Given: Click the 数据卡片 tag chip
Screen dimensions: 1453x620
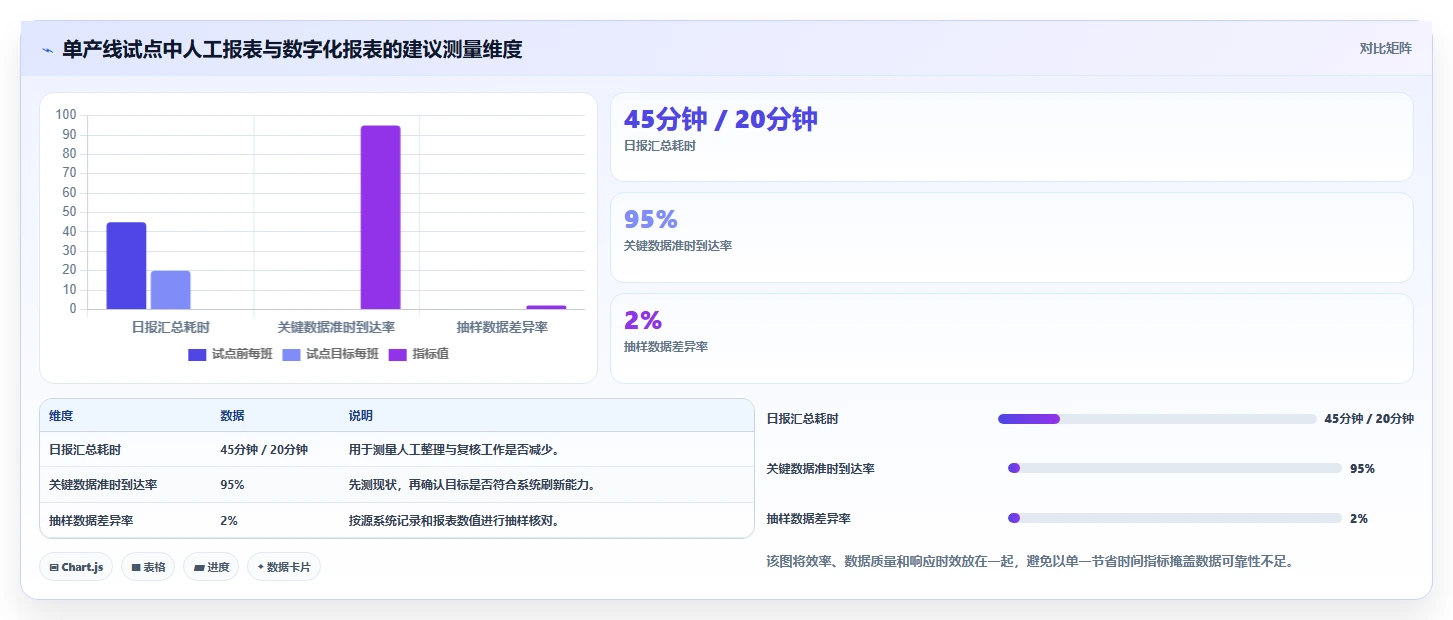Looking at the screenshot, I should tap(284, 567).
